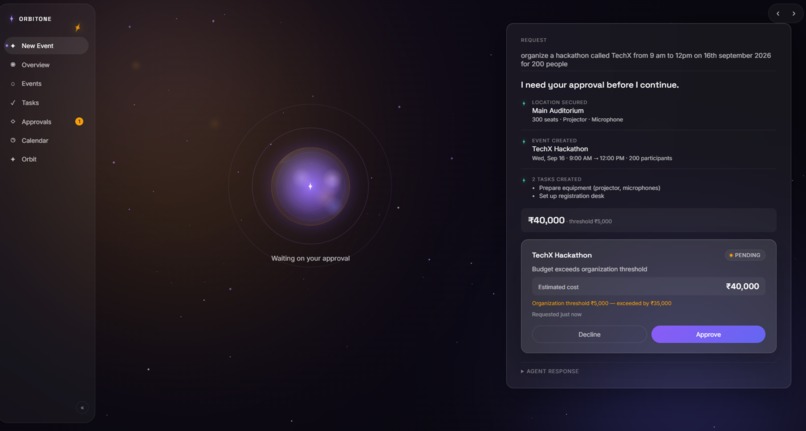Click the glowing purple orb
This screenshot has width=806, height=431.
310,186
